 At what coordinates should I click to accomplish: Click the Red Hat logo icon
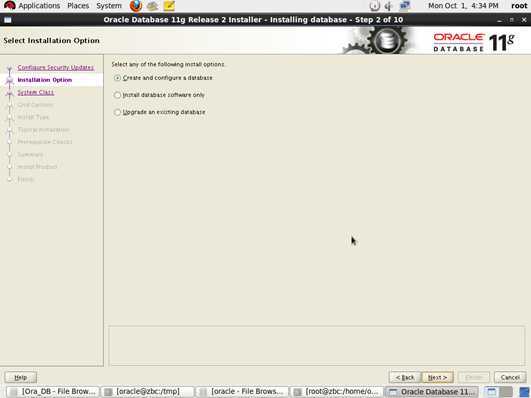point(10,5)
